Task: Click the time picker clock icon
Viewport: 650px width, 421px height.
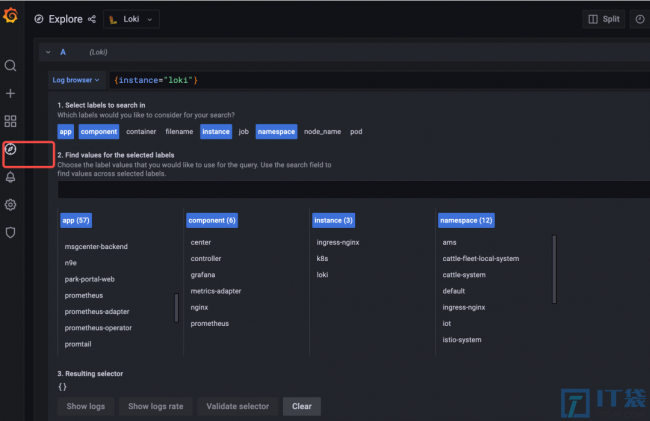Action: 640,19
